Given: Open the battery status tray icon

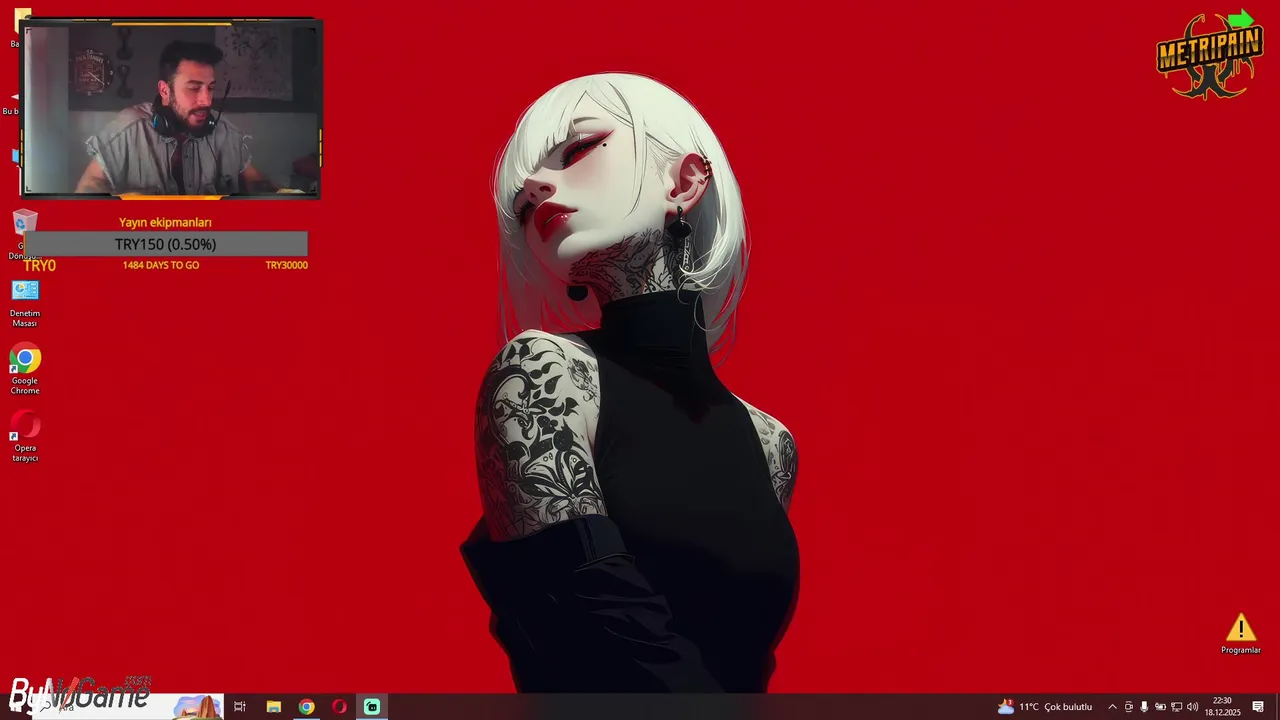Looking at the screenshot, I should (1160, 707).
